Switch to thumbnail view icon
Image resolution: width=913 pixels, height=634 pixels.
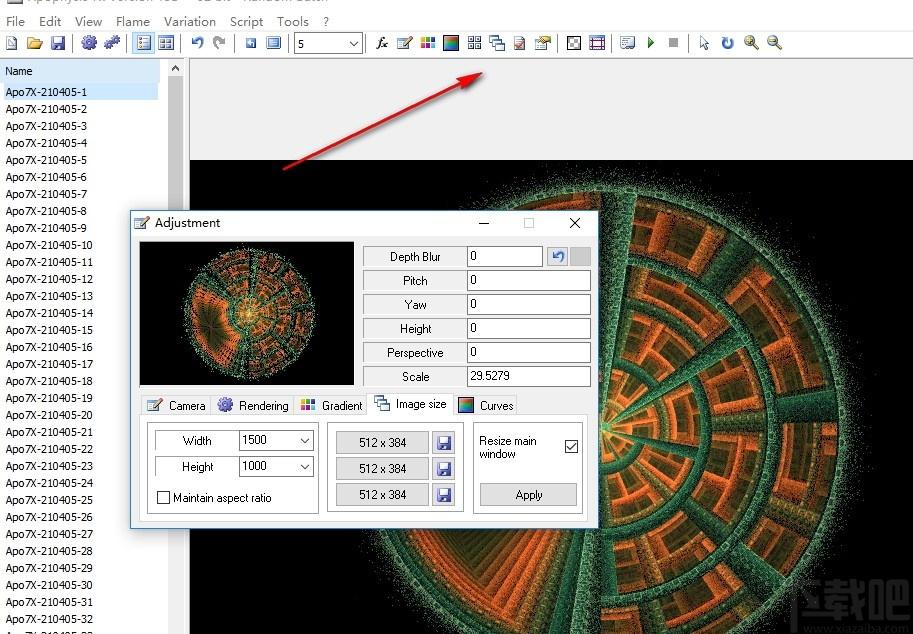[x=166, y=43]
